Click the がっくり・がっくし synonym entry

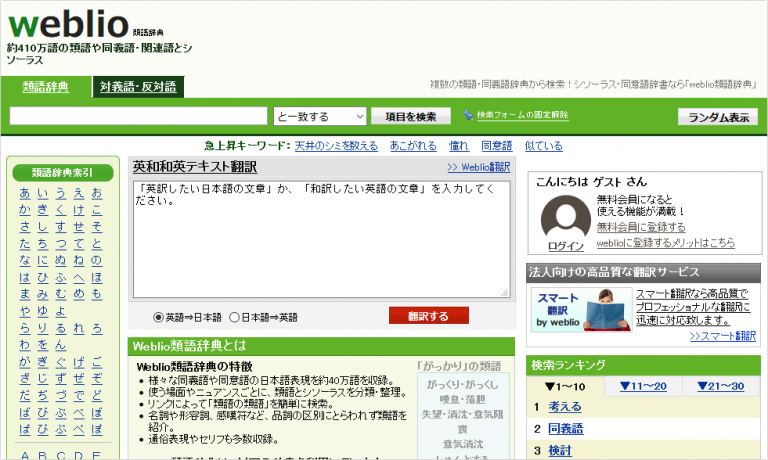(462, 385)
